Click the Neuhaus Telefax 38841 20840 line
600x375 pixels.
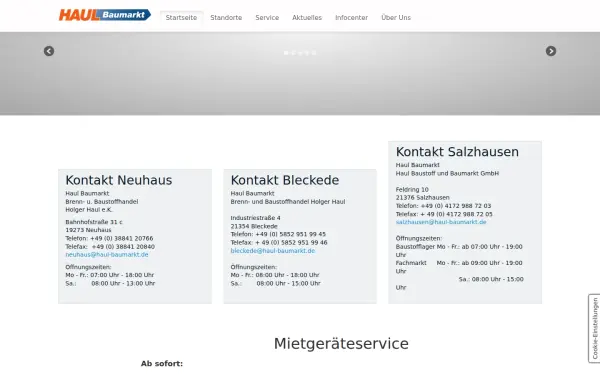(x=110, y=246)
